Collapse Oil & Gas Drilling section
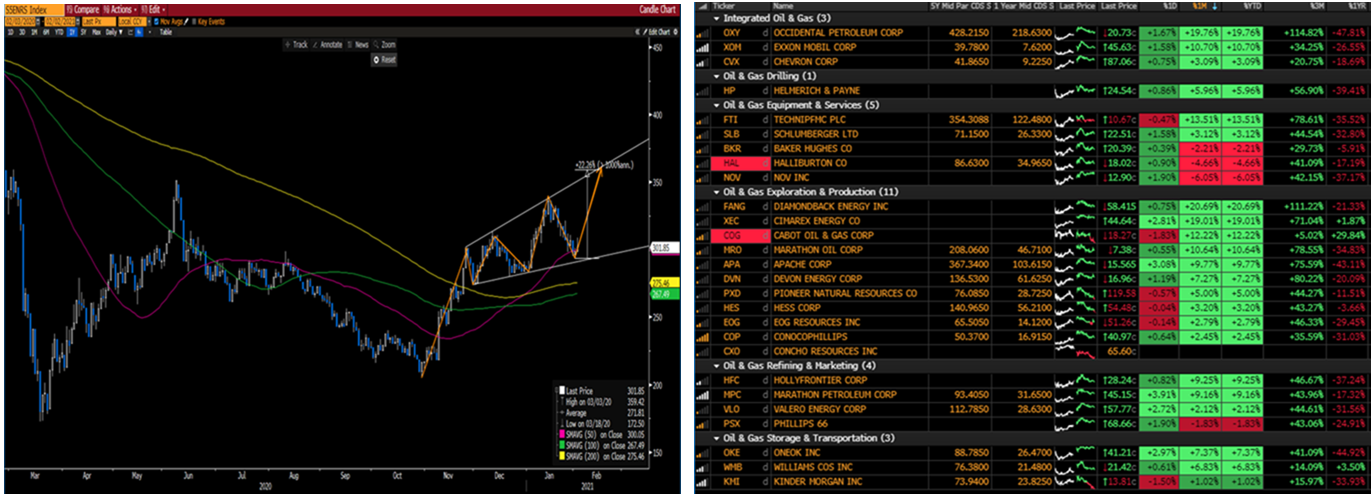The height and width of the screenshot is (494, 1371). pyautogui.click(x=716, y=75)
